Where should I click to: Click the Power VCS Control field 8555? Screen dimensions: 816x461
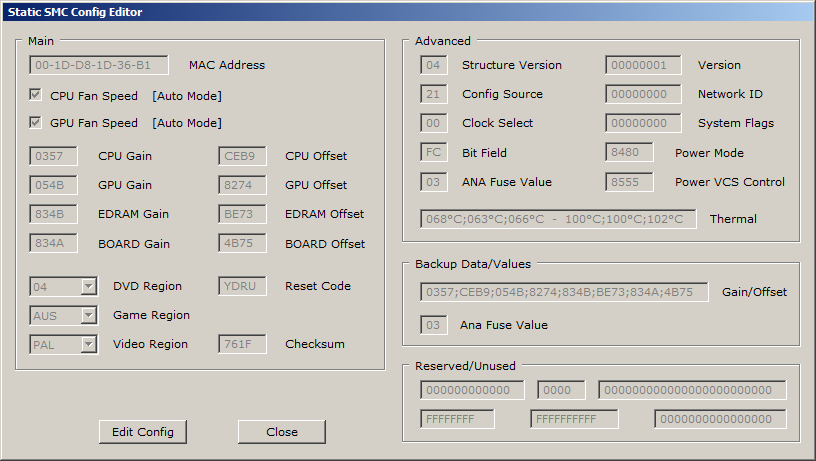point(629,182)
